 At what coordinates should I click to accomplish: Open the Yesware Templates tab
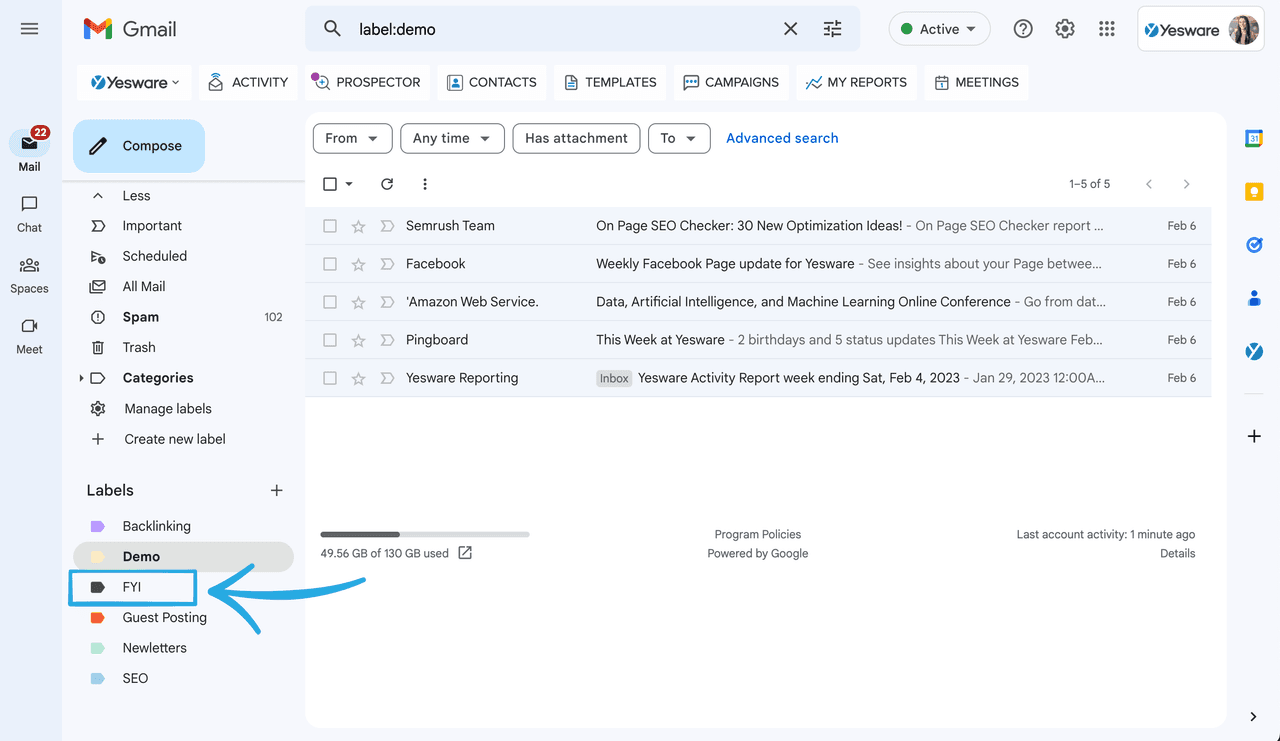click(x=610, y=82)
